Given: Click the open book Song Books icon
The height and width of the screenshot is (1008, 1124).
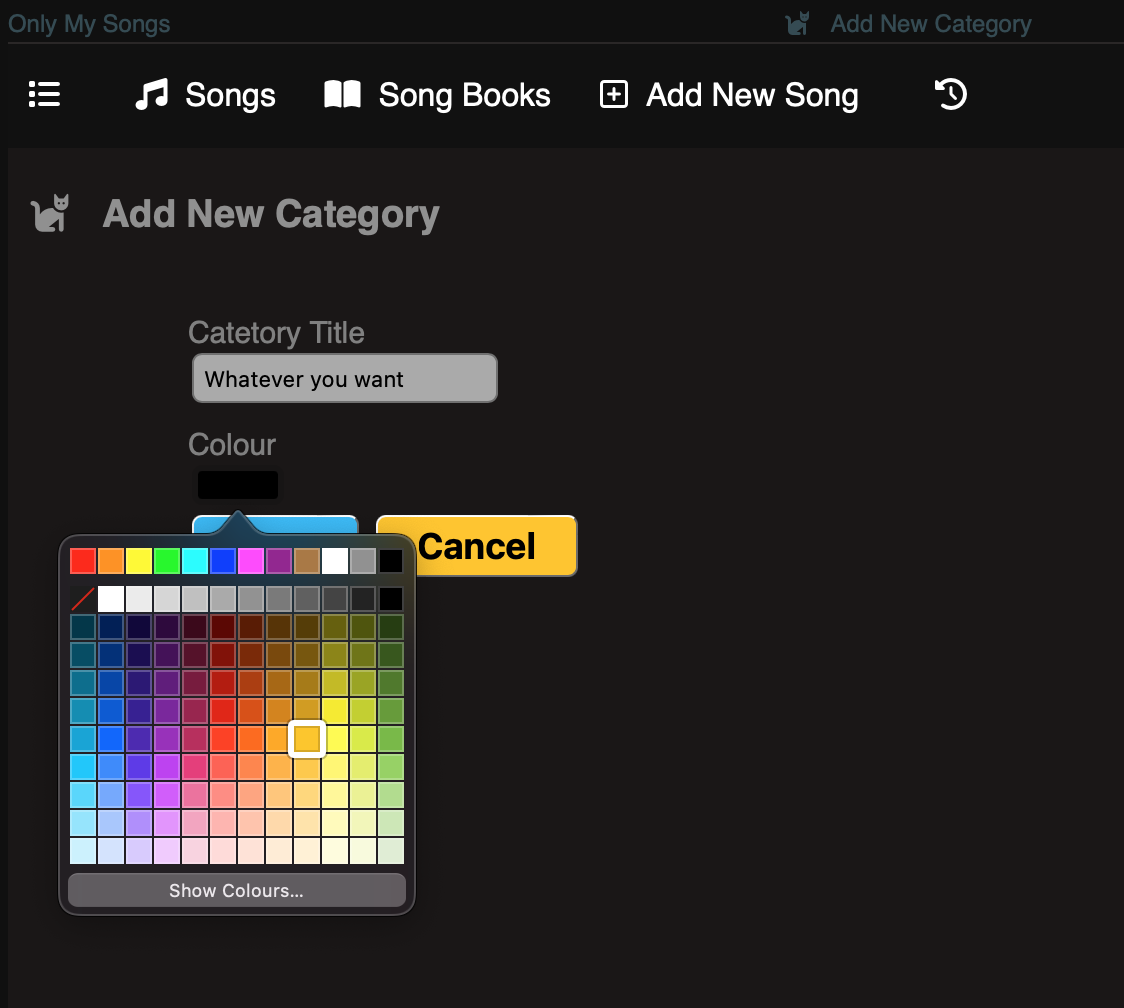Looking at the screenshot, I should 342,95.
